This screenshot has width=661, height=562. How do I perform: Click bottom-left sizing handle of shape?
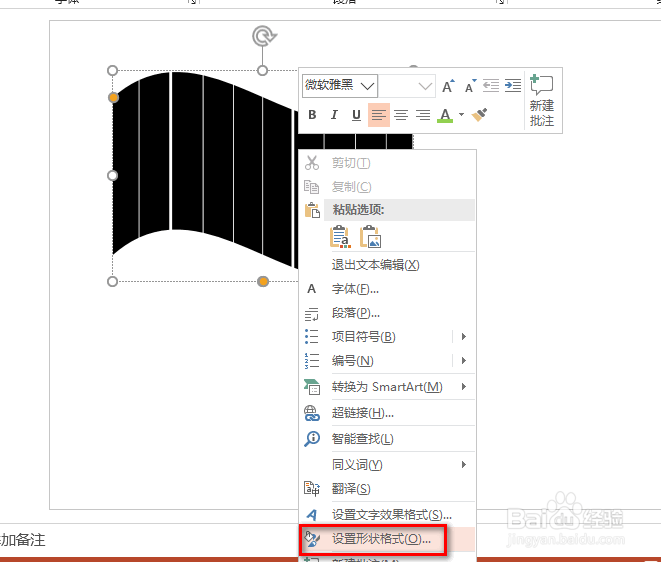point(113,282)
